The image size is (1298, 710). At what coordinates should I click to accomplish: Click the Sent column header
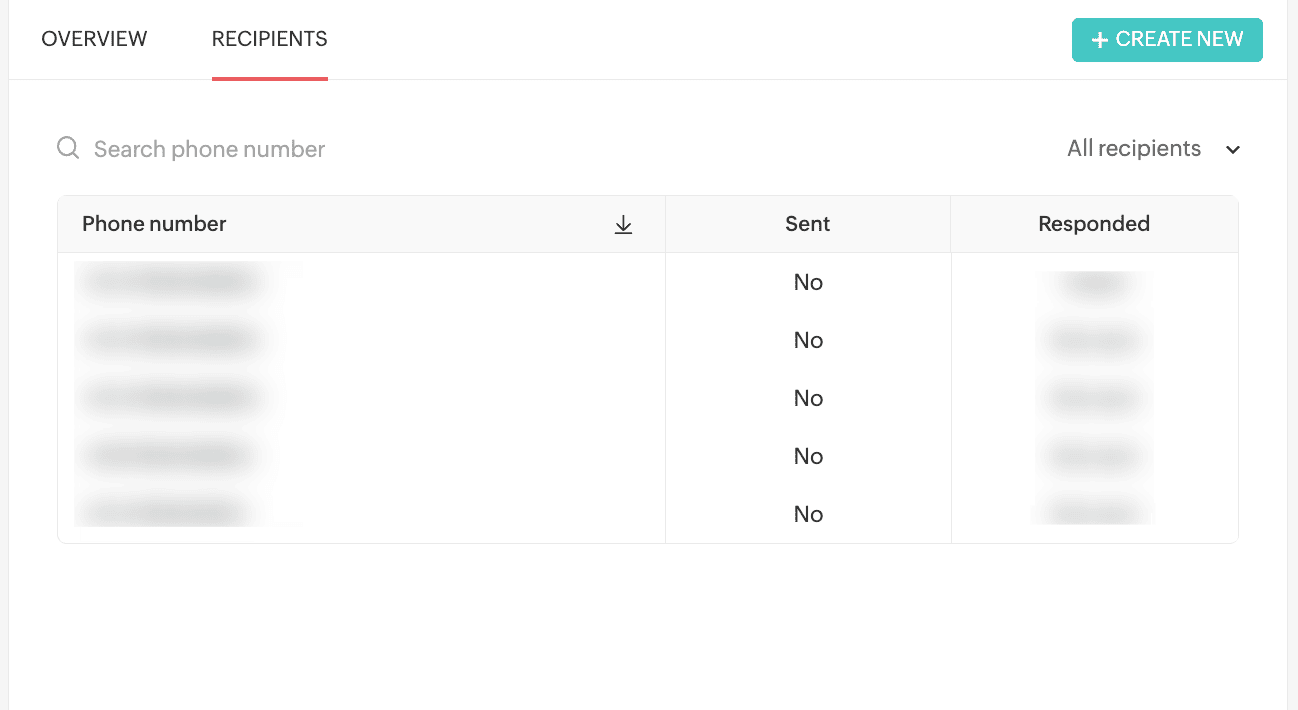808,224
